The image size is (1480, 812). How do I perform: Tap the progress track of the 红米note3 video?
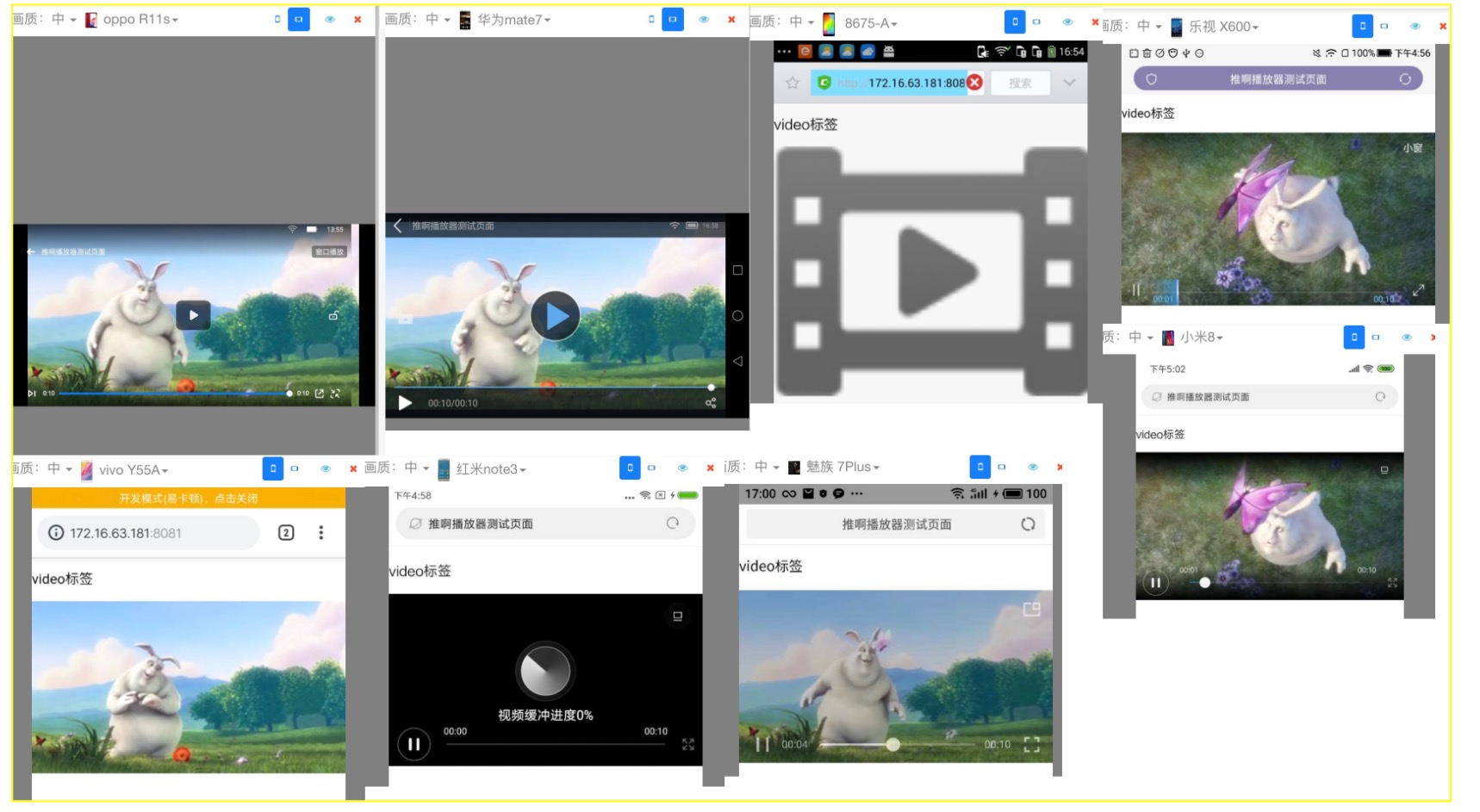[556, 744]
